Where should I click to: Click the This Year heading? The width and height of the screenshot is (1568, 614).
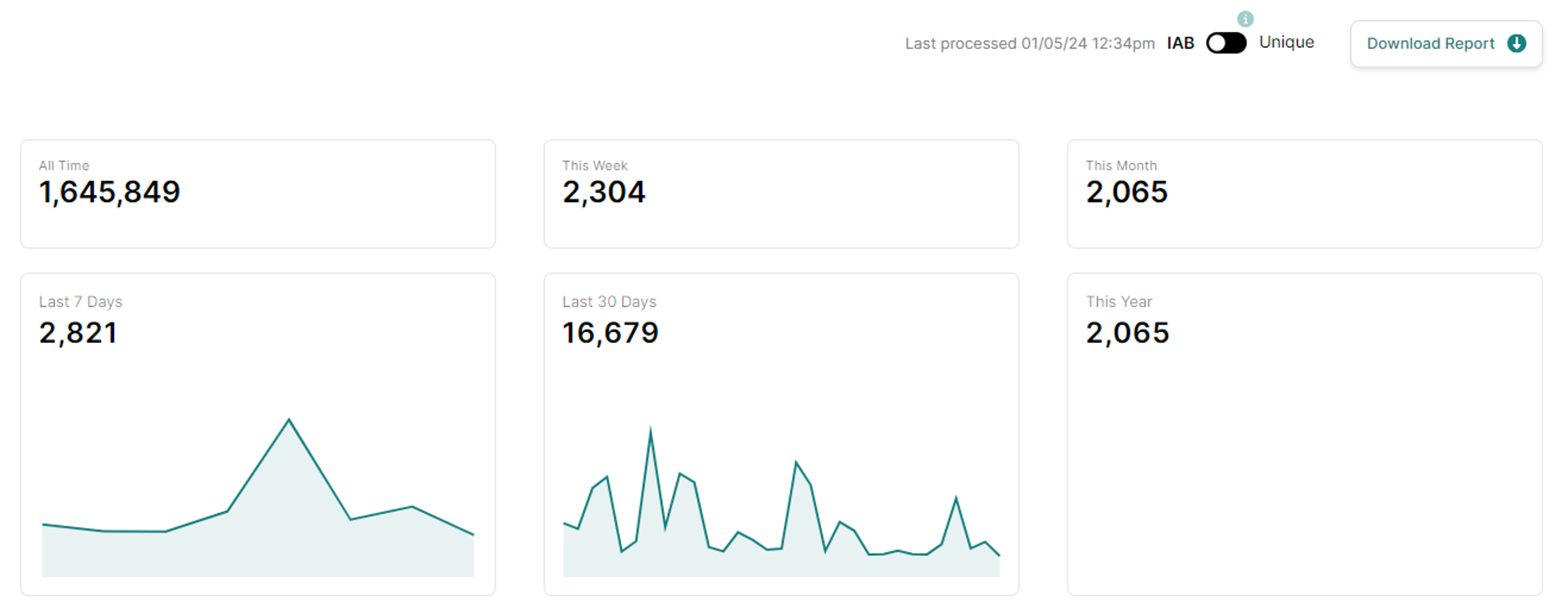[x=1118, y=302]
